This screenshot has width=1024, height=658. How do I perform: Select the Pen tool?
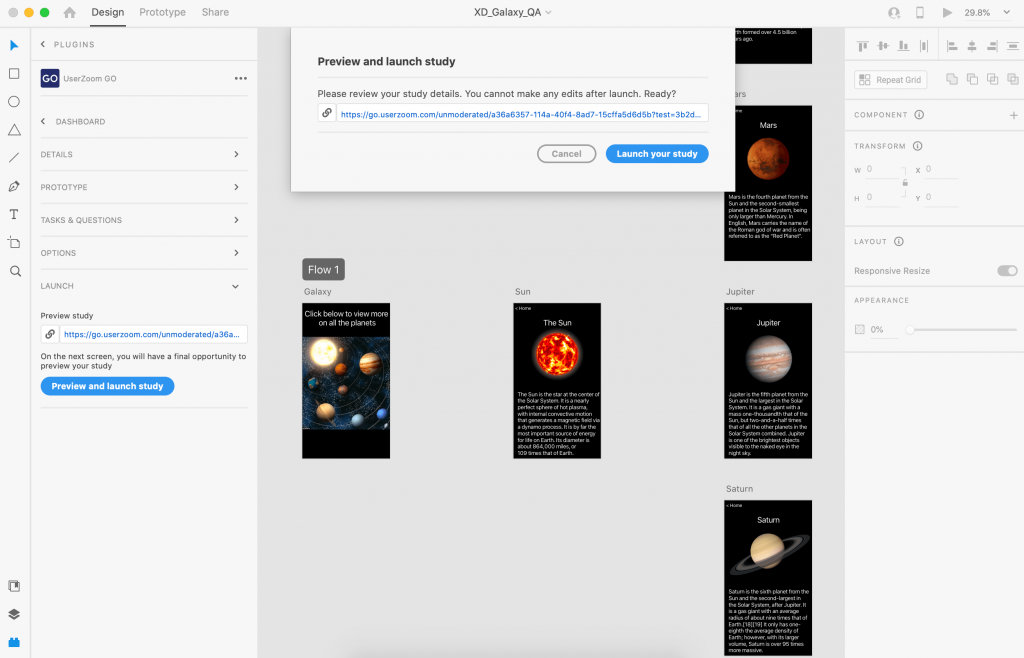14,187
